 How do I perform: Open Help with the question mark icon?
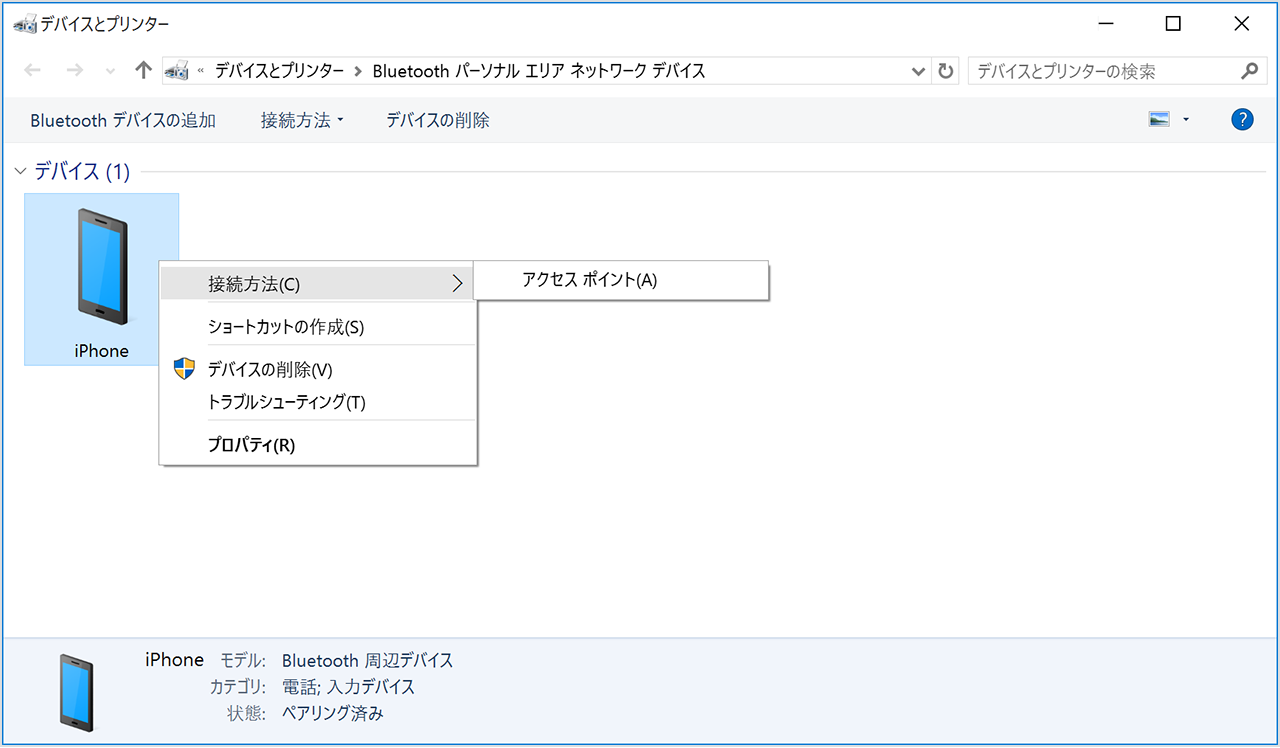1242,120
